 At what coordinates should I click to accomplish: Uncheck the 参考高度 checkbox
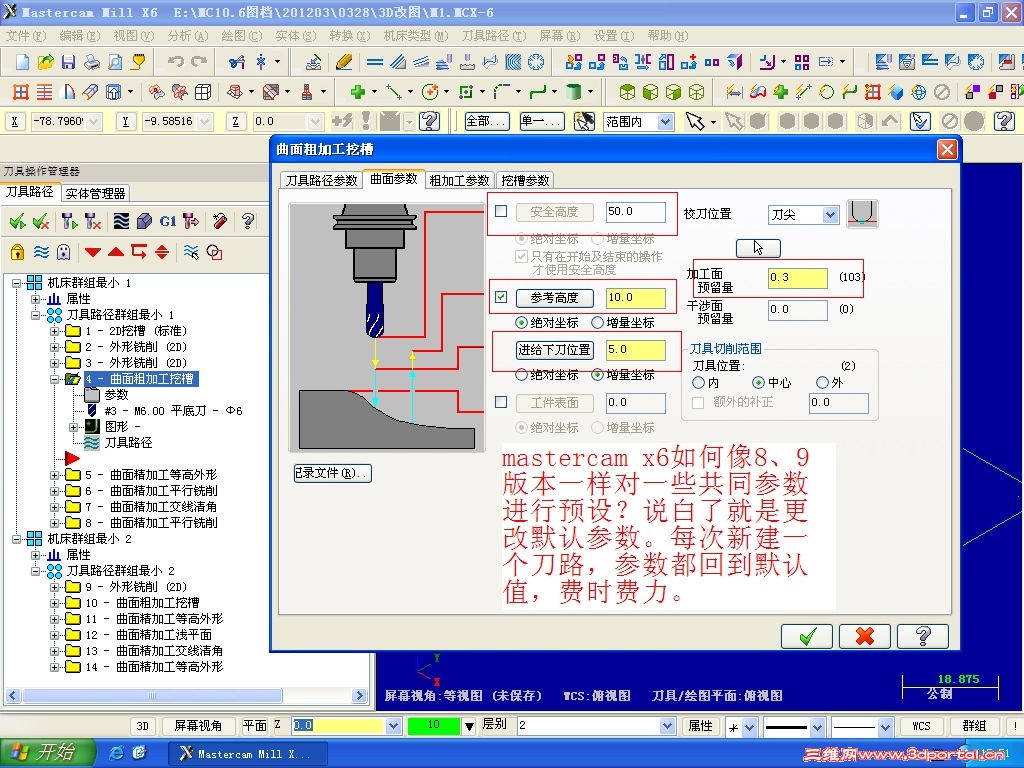(501, 297)
